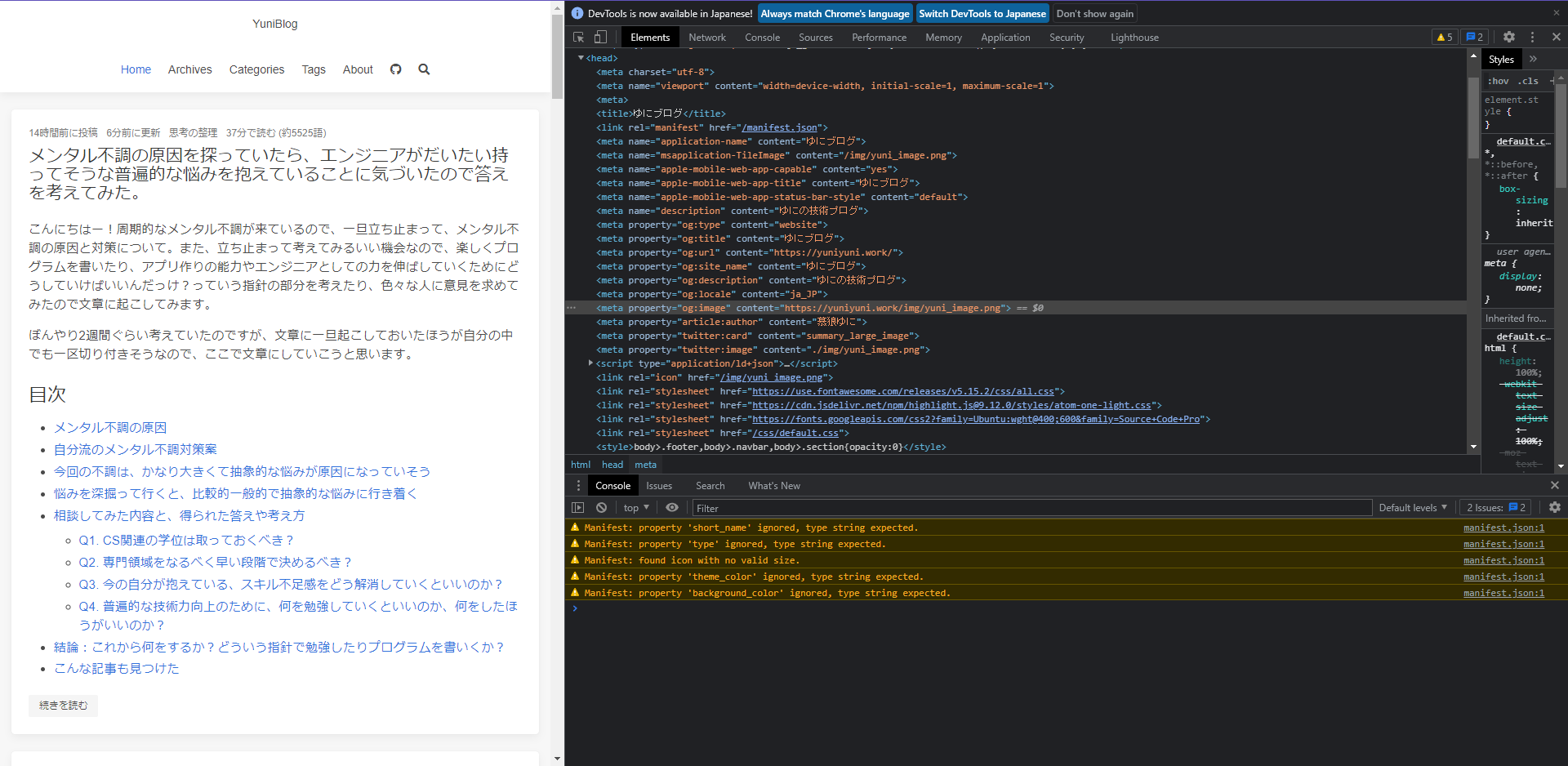Open the Archives link in blog navbar
This screenshot has width=1568, height=766.
point(189,69)
